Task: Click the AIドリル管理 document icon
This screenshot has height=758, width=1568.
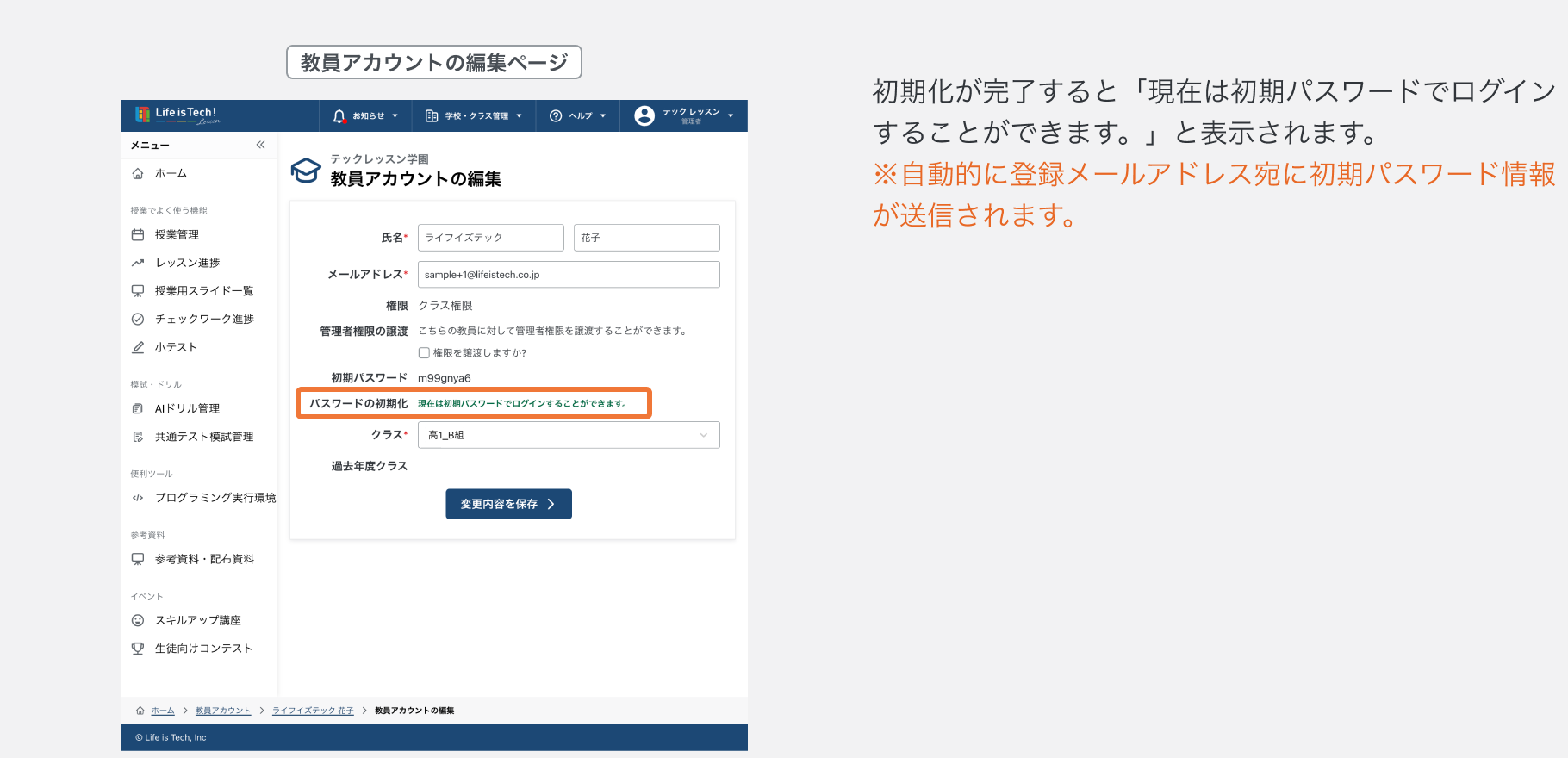Action: 138,408
